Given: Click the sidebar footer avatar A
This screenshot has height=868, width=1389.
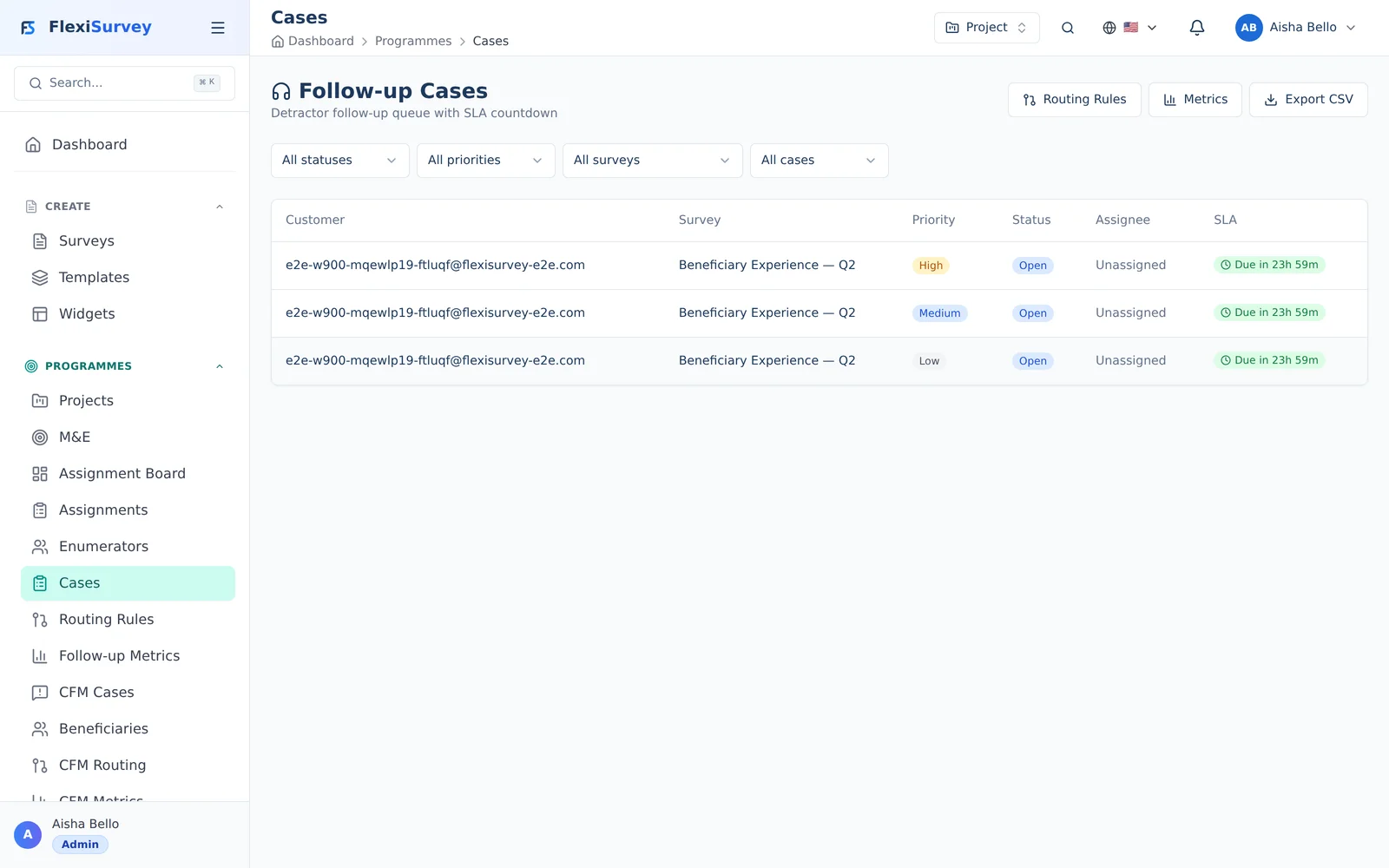Looking at the screenshot, I should (28, 835).
